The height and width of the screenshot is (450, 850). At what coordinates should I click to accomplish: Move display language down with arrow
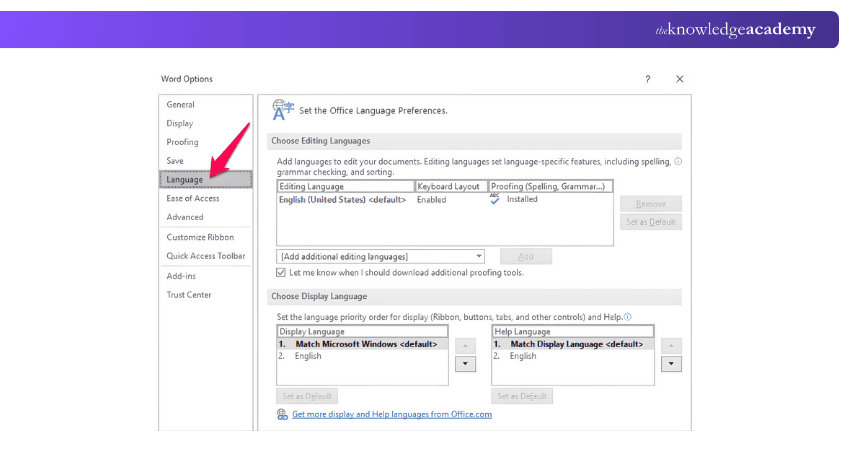465,364
